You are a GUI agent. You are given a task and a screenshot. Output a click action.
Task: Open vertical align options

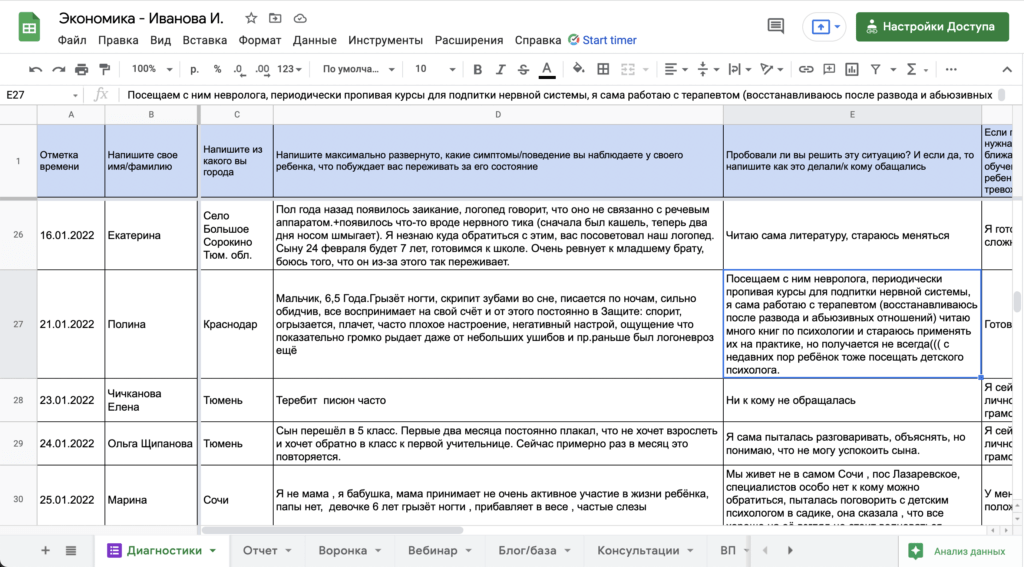click(x=708, y=69)
